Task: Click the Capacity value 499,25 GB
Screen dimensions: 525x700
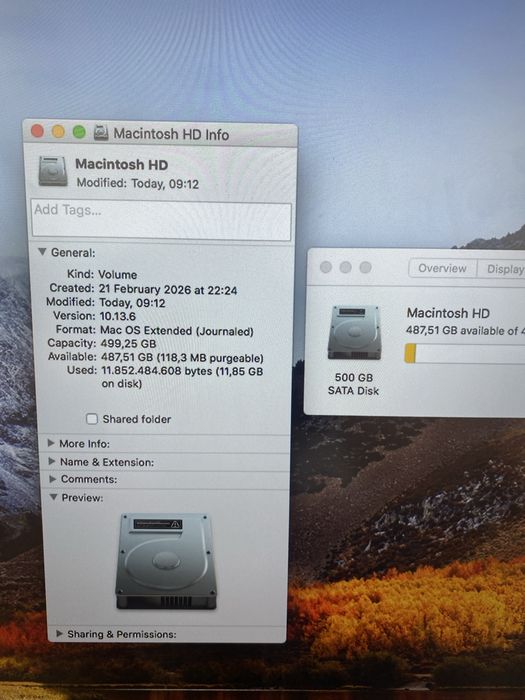Action: pos(127,343)
